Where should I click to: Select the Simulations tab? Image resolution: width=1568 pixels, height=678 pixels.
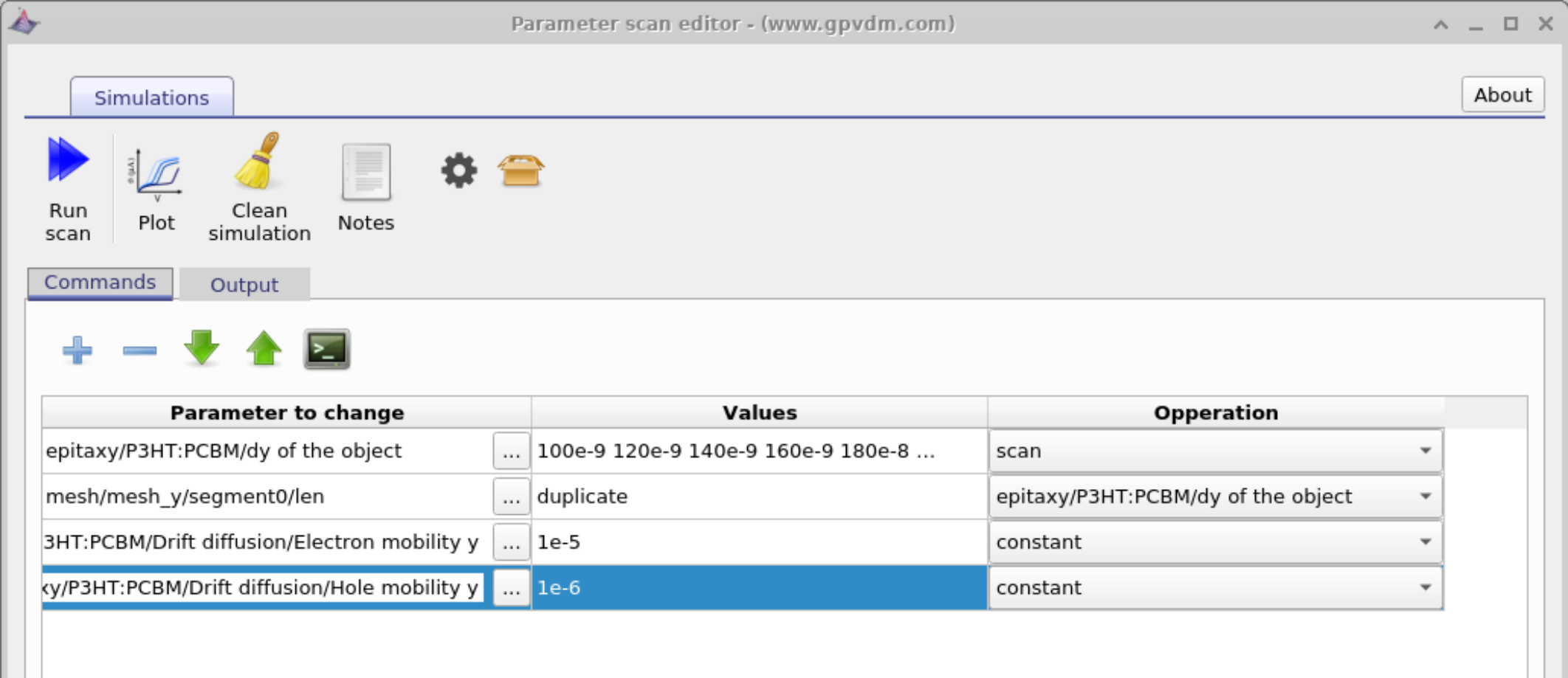pyautogui.click(x=152, y=96)
